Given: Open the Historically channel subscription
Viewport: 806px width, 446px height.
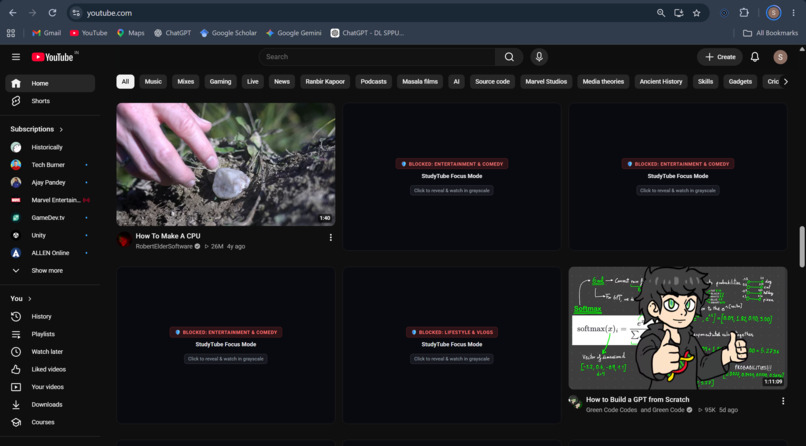Looking at the screenshot, I should point(50,147).
